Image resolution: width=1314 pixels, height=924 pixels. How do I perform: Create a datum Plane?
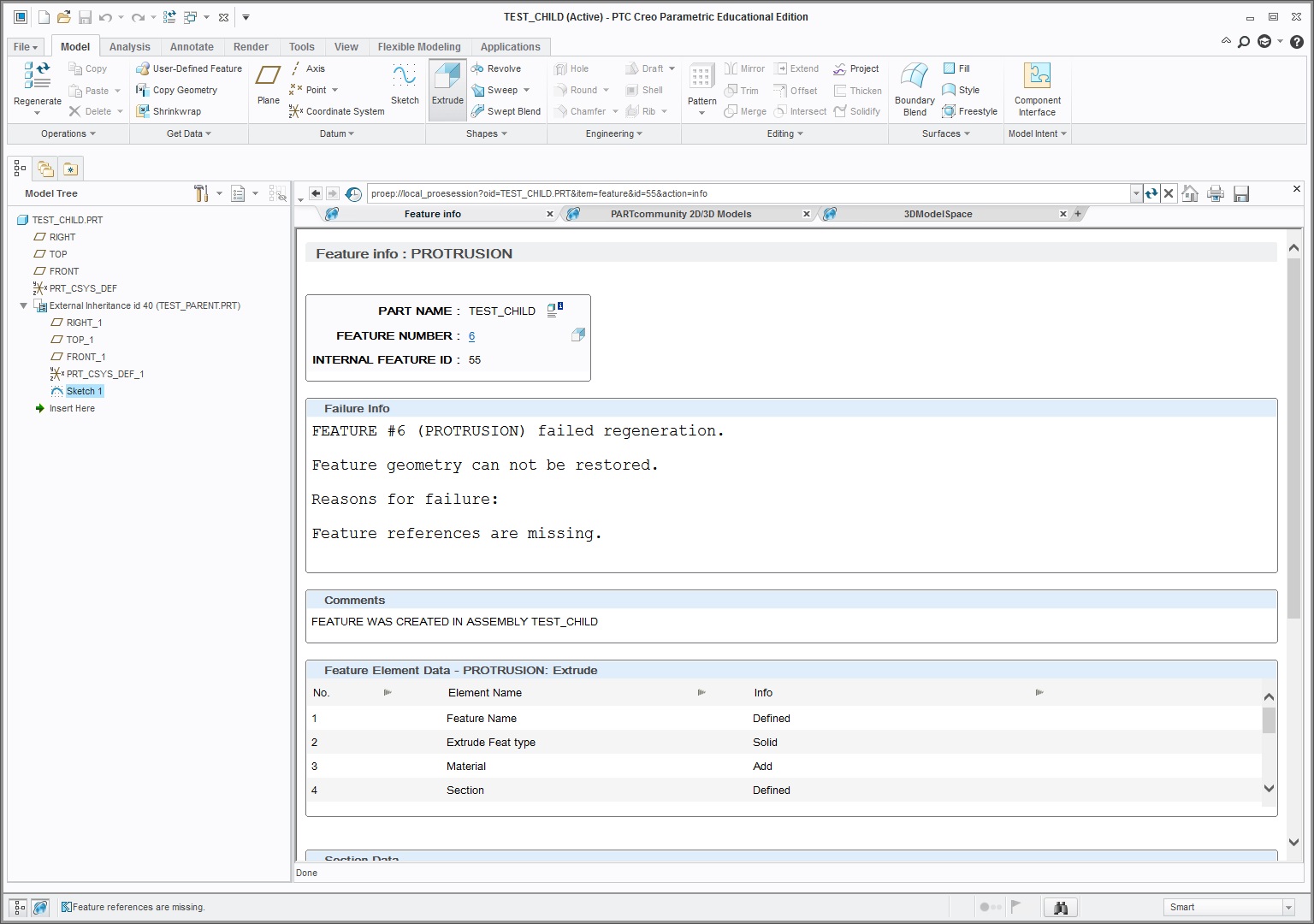269,84
